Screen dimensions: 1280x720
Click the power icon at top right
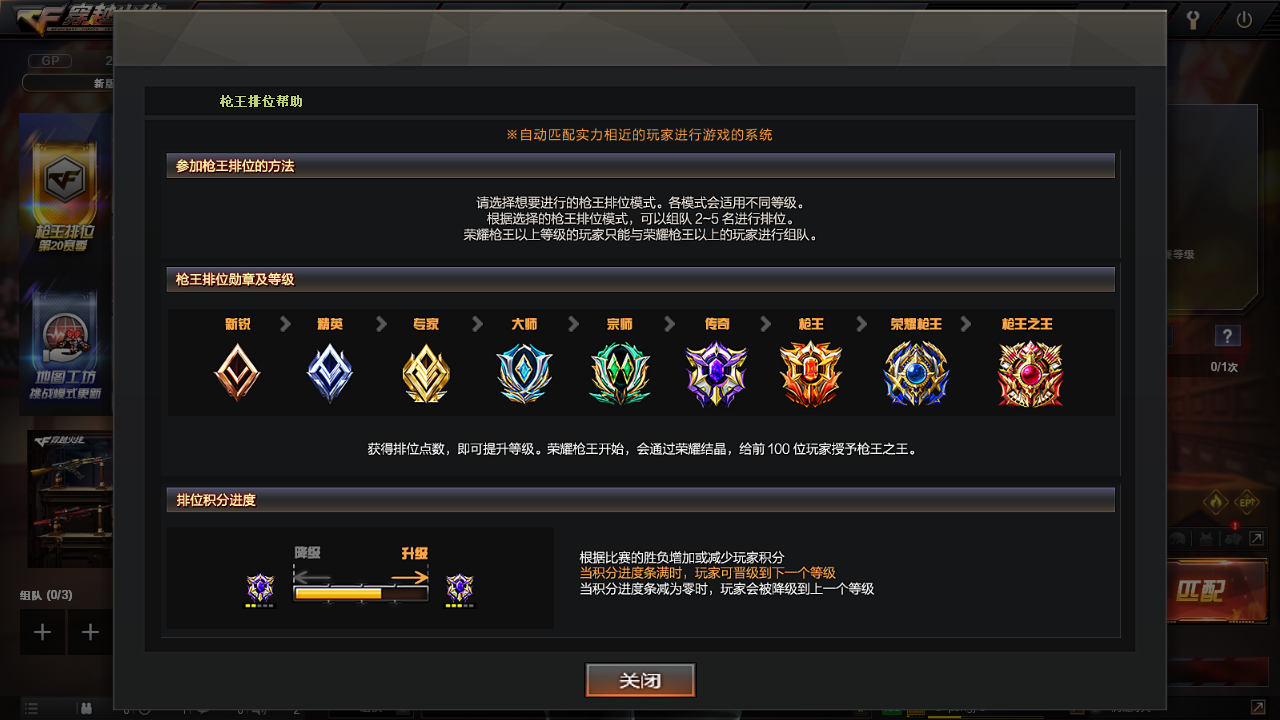click(1244, 19)
